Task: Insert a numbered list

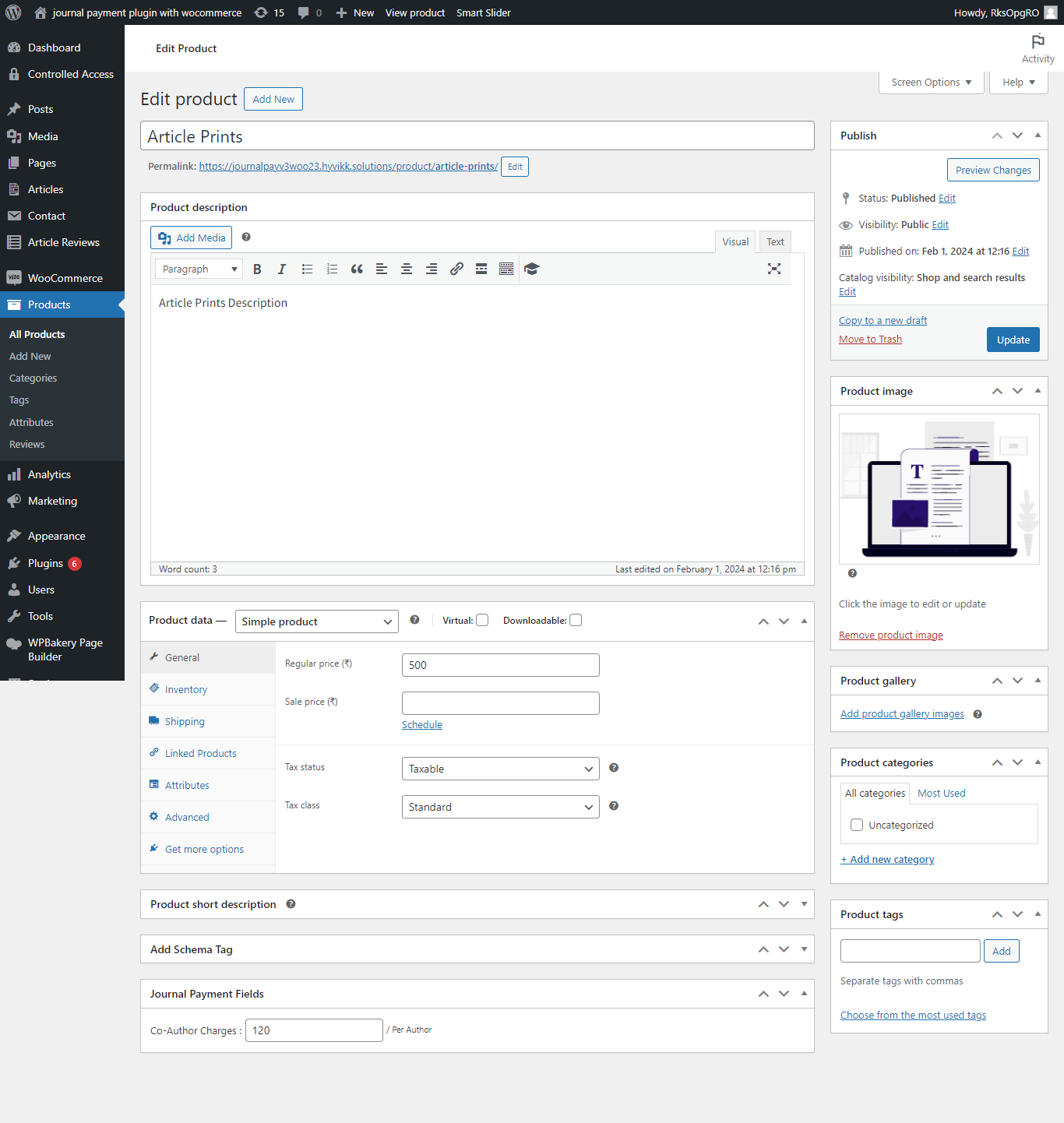Action: point(332,269)
